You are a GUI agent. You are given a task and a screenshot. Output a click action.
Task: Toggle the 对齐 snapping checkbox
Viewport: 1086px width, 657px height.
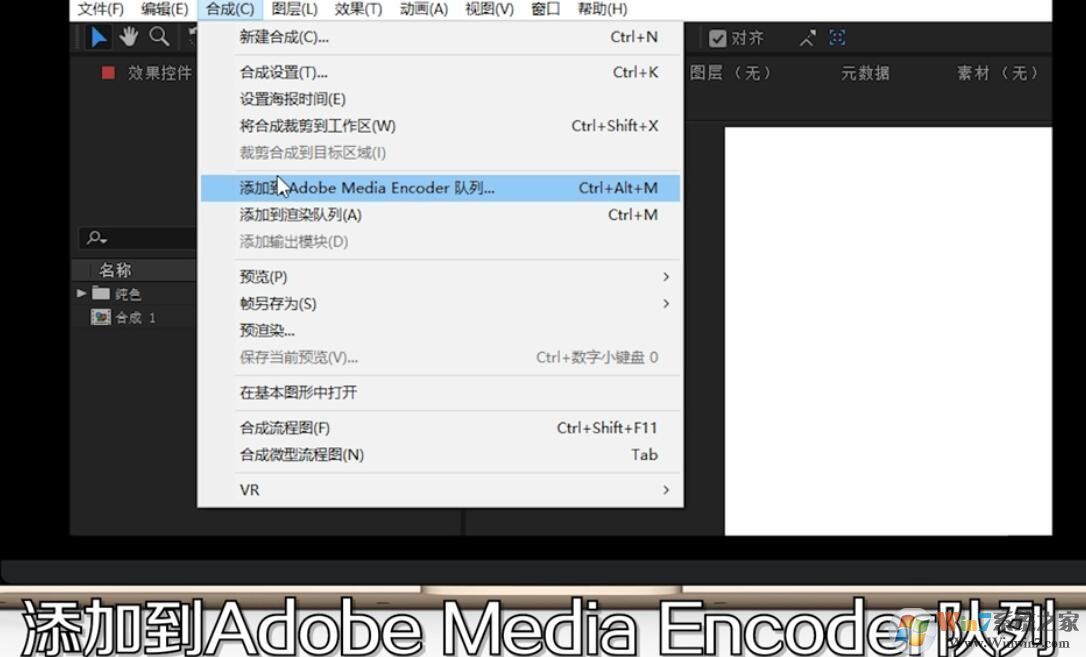click(x=718, y=37)
